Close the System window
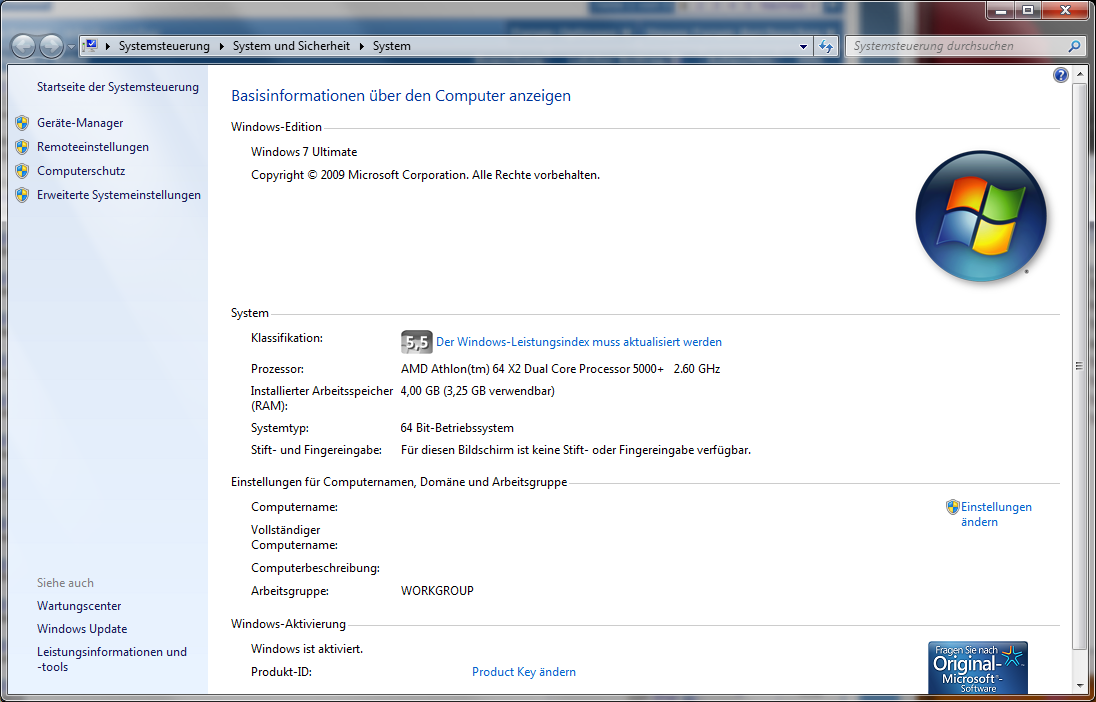Viewport: 1096px width, 702px height. [1065, 10]
